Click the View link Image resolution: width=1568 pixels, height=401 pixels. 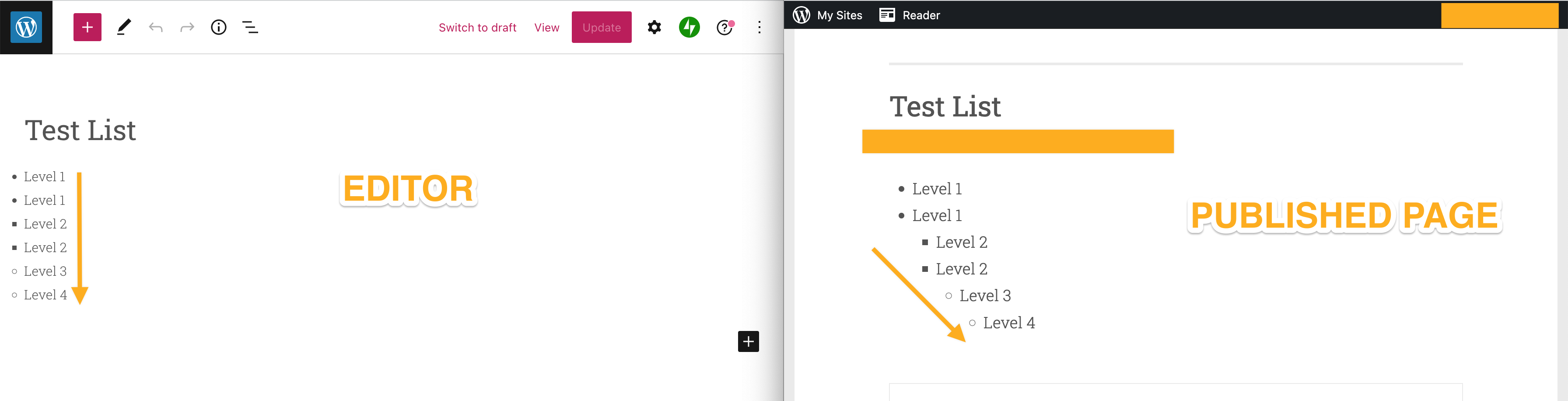point(546,28)
